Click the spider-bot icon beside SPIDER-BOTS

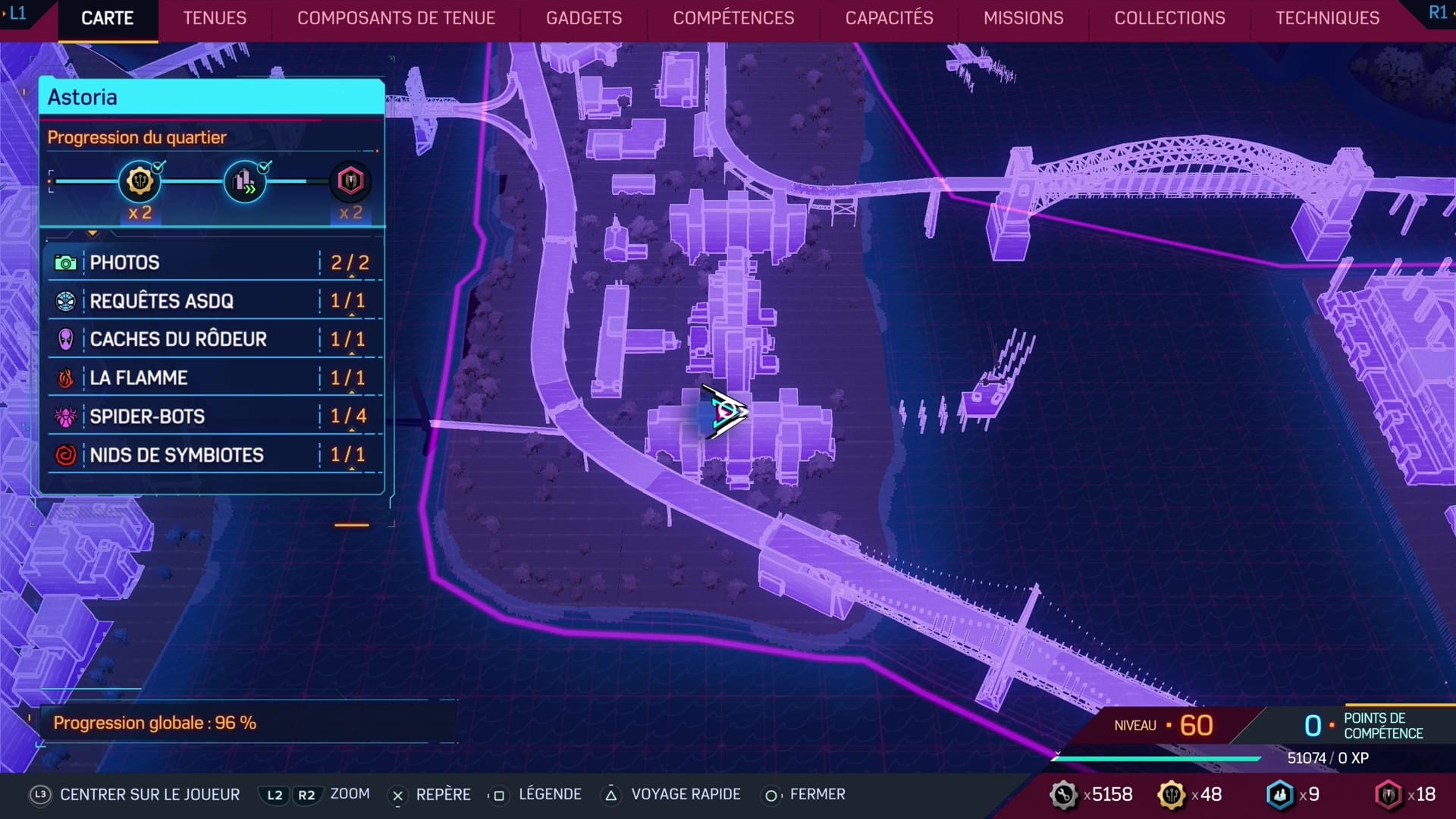[66, 416]
